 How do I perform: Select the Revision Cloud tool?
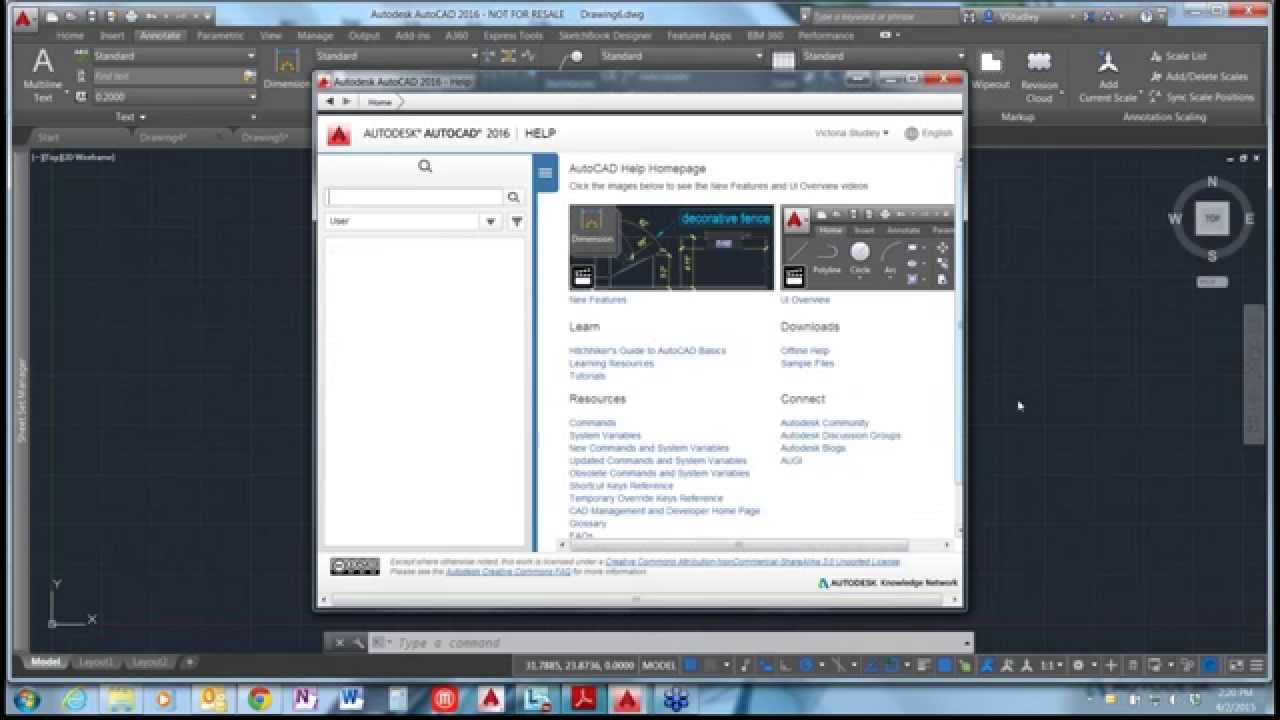pos(1039,76)
